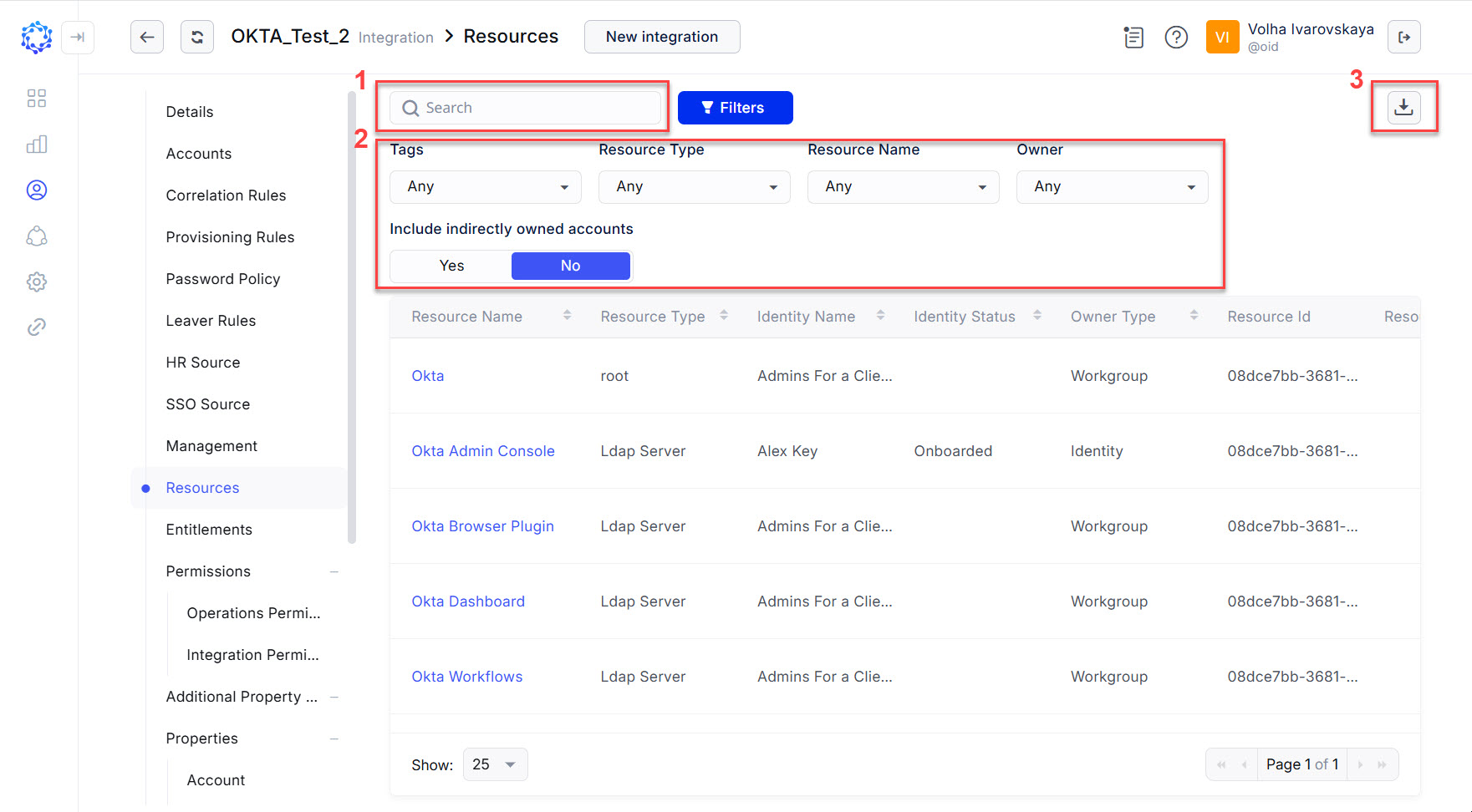
Task: Open Correlation Rules menu item
Action: click(x=226, y=195)
